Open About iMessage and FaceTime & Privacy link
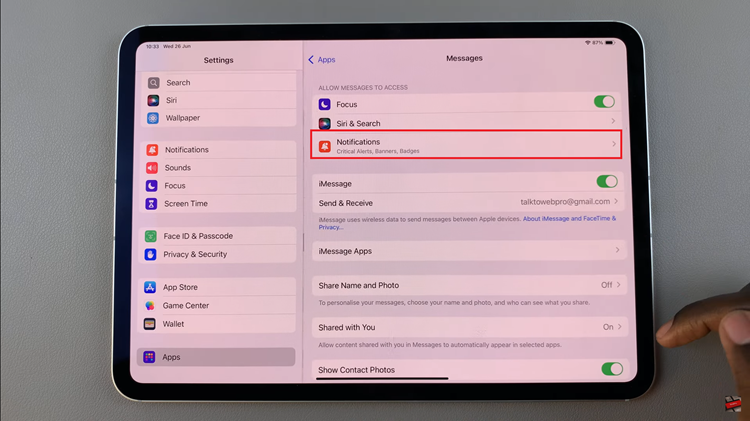Screen dimensions: 750x421 (x=467, y=222)
